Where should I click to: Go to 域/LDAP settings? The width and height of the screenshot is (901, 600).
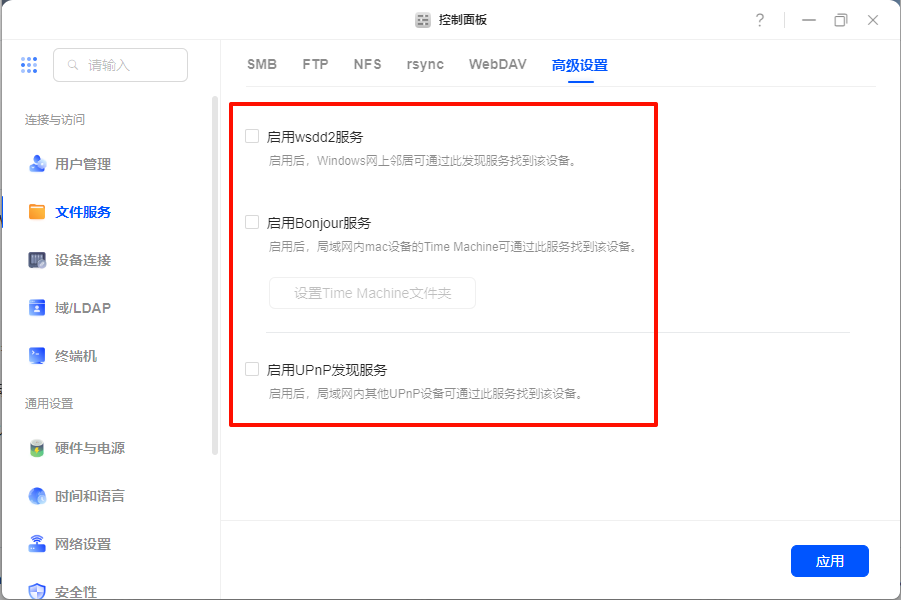pyautogui.click(x=83, y=308)
